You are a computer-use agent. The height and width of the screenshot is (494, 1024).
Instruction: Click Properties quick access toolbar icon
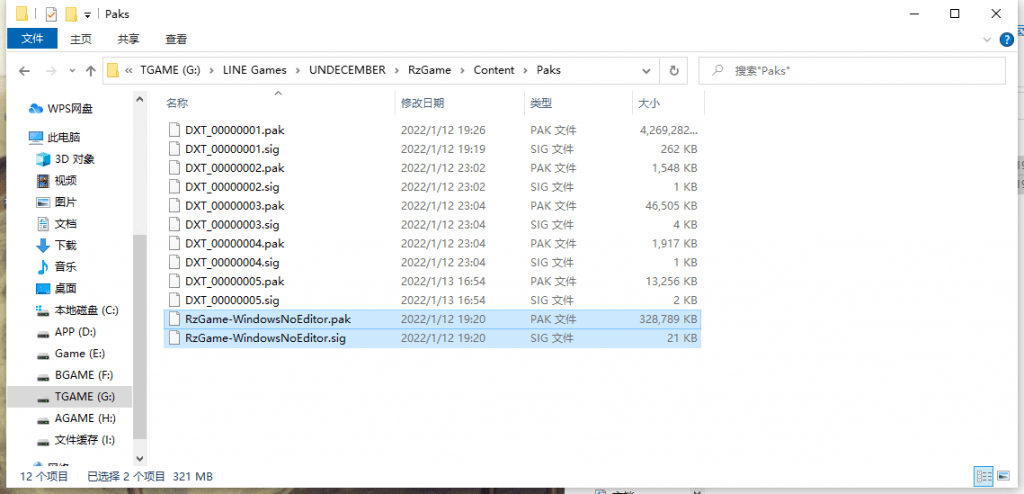(x=51, y=14)
